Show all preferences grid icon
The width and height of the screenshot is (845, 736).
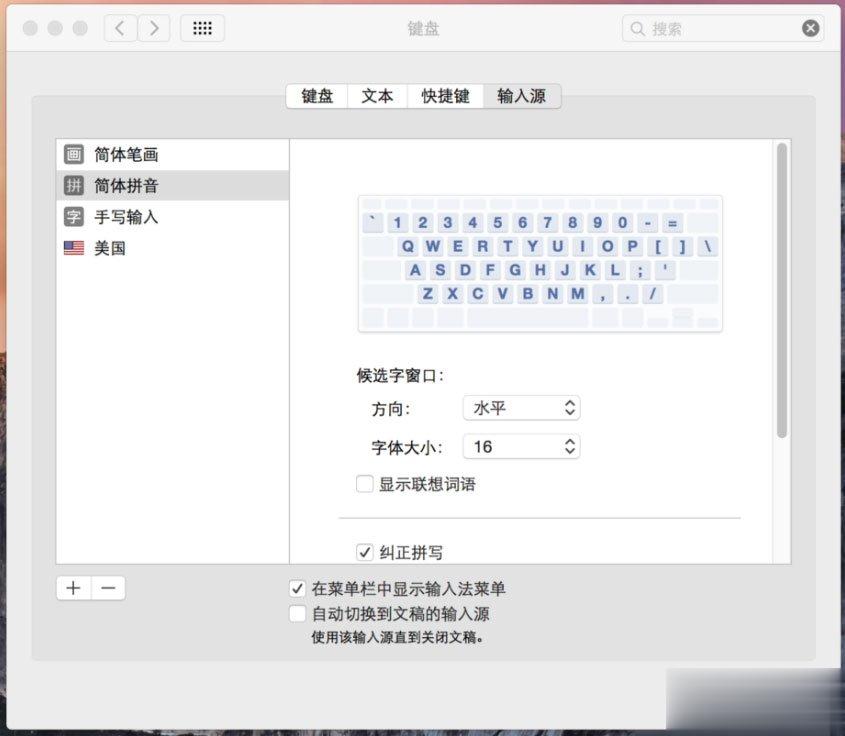coord(202,28)
